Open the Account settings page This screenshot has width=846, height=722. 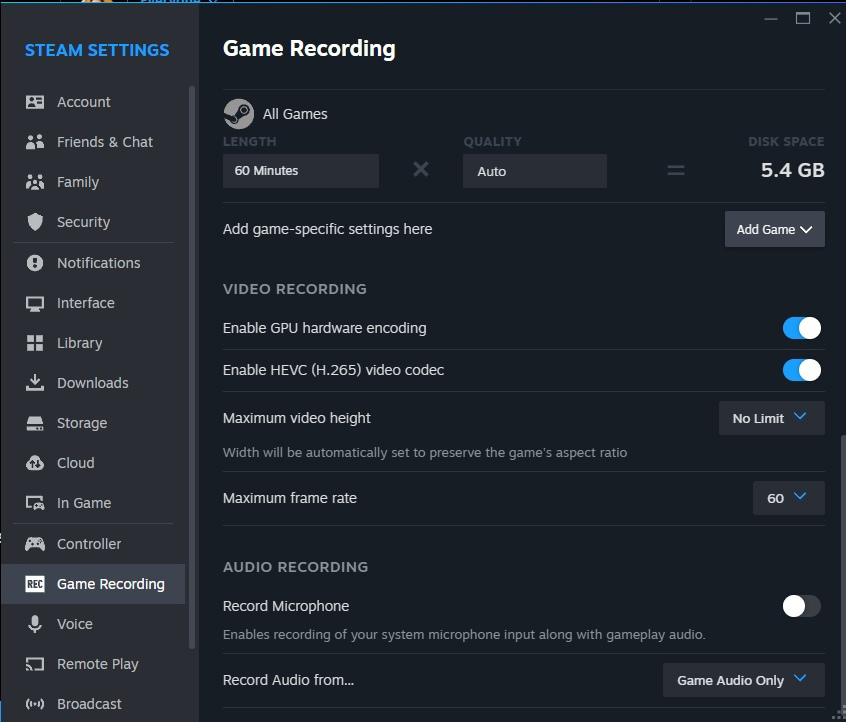click(x=93, y=102)
